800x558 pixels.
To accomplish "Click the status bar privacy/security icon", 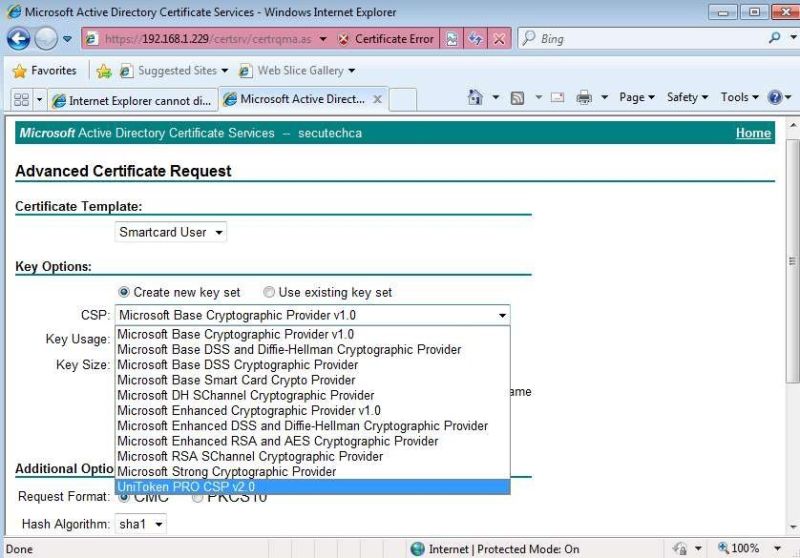I will tap(680, 548).
